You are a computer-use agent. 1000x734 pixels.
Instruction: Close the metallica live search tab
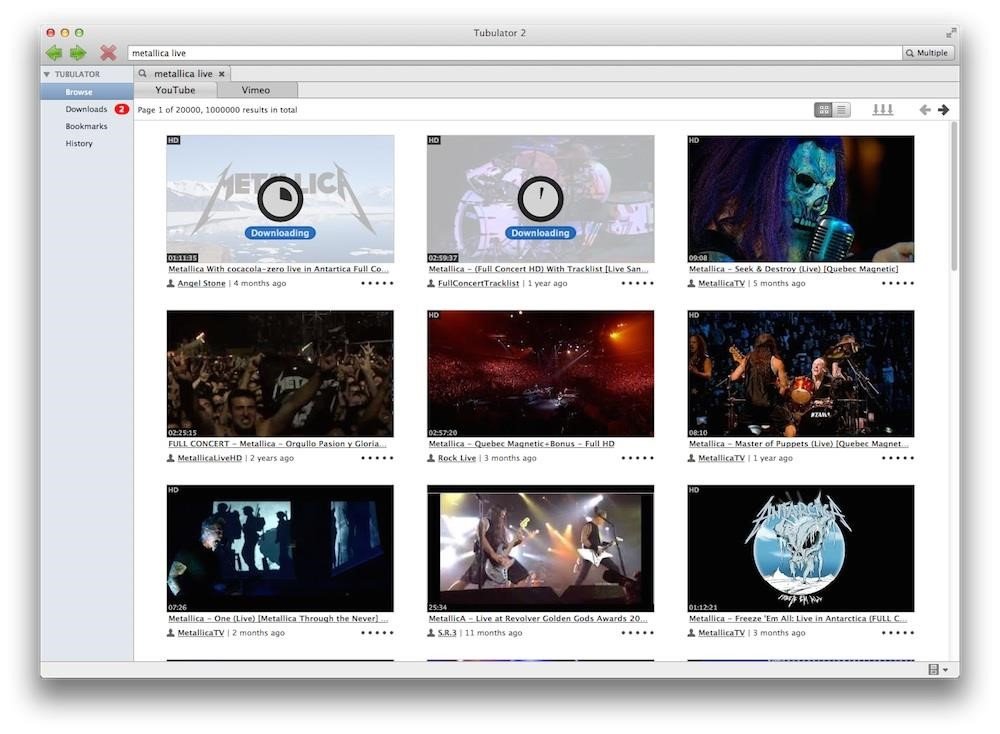coord(222,74)
